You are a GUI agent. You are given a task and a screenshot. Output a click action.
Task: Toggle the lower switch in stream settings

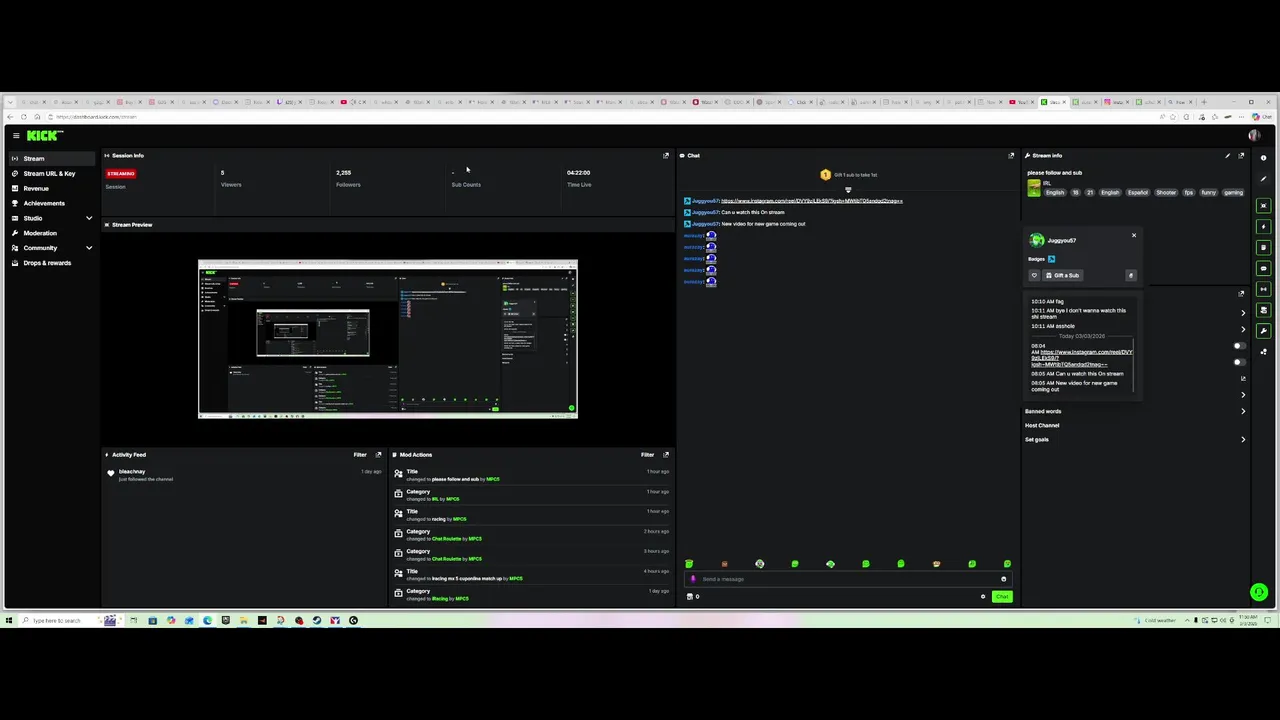[x=1239, y=362]
